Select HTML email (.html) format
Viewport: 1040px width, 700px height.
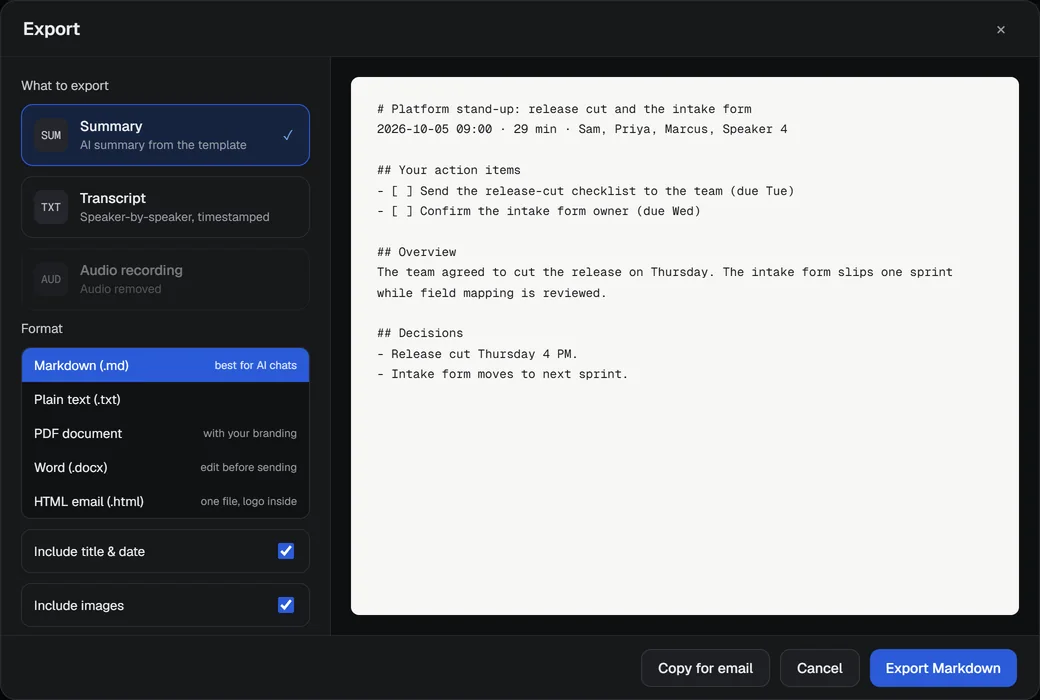[165, 501]
